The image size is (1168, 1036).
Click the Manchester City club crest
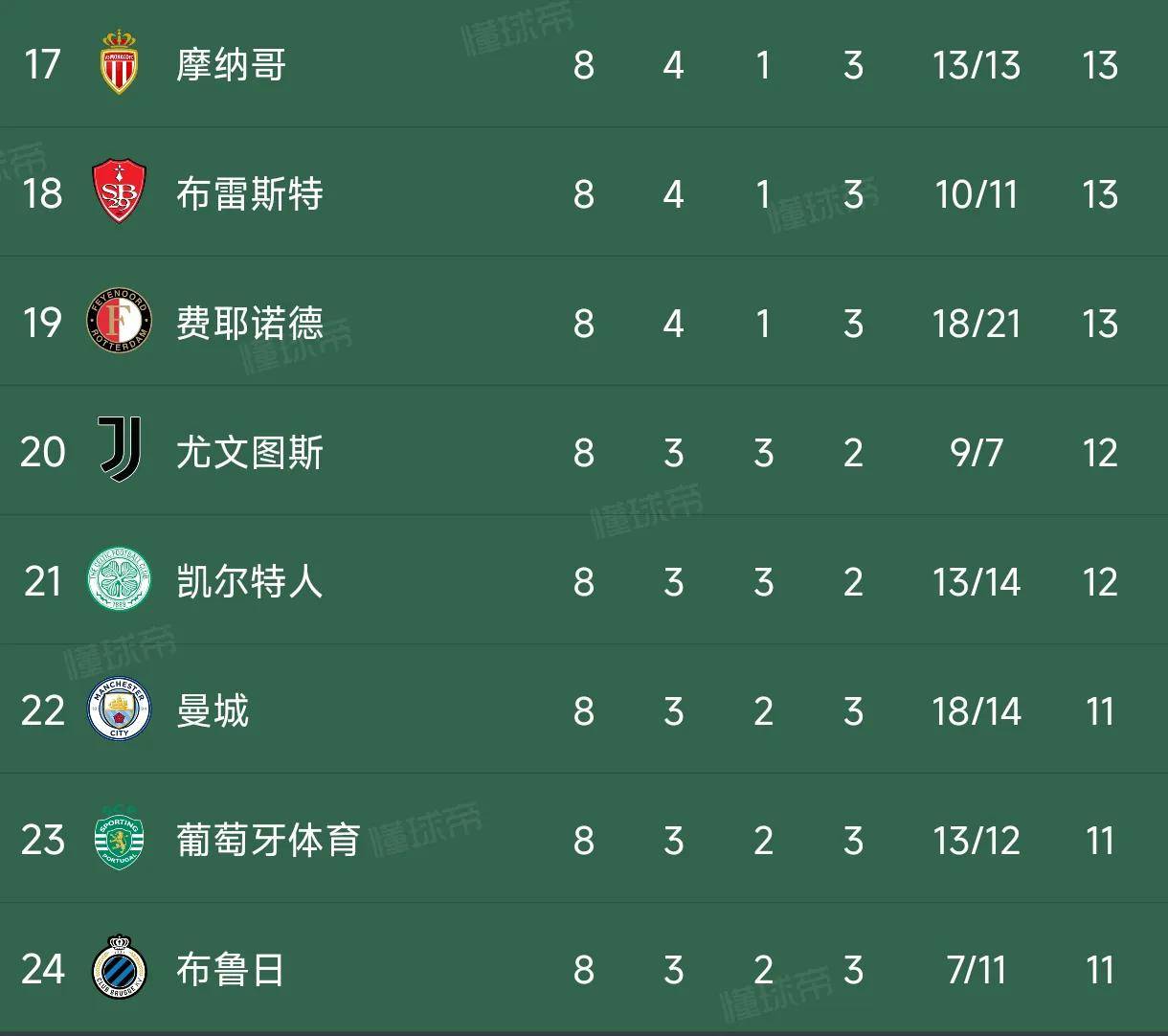pos(120,709)
